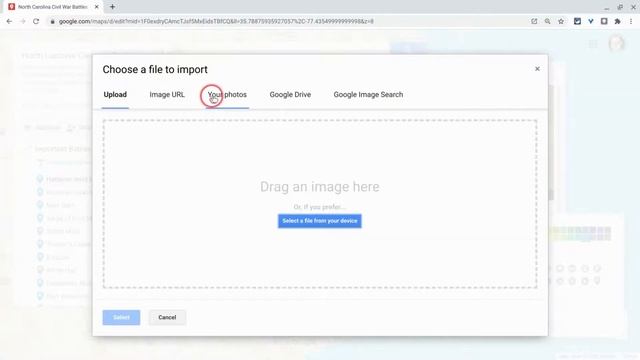Viewport: 640px width, 360px height.
Task: Open the Image URL tab
Action: tap(167, 95)
